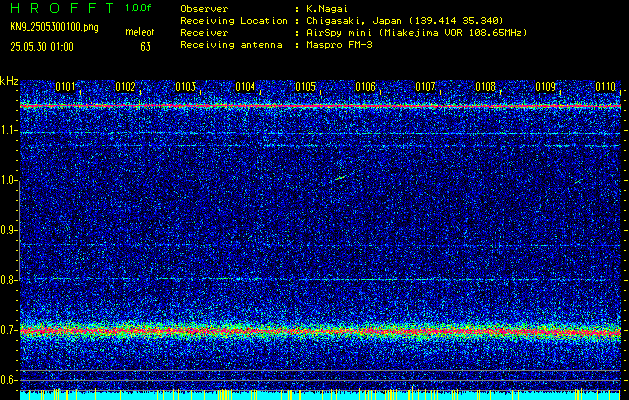629x400 pixels.
Task: Click the 0105 time marker
Action: 305,87
